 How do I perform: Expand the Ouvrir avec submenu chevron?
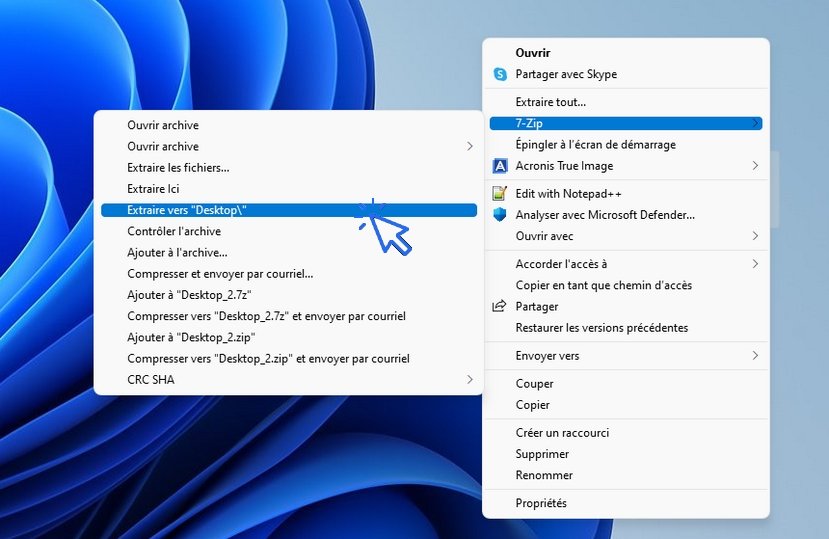[755, 236]
